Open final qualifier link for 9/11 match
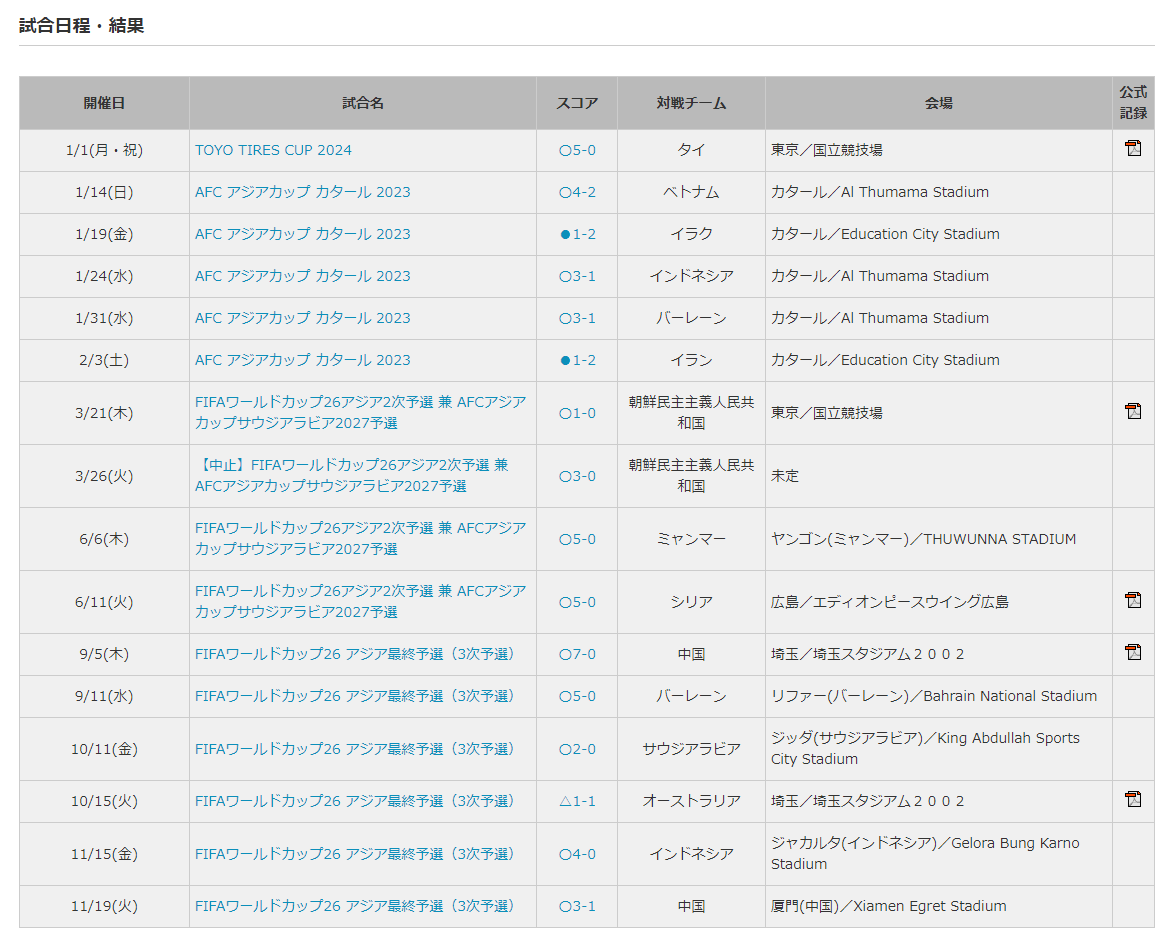 (355, 696)
